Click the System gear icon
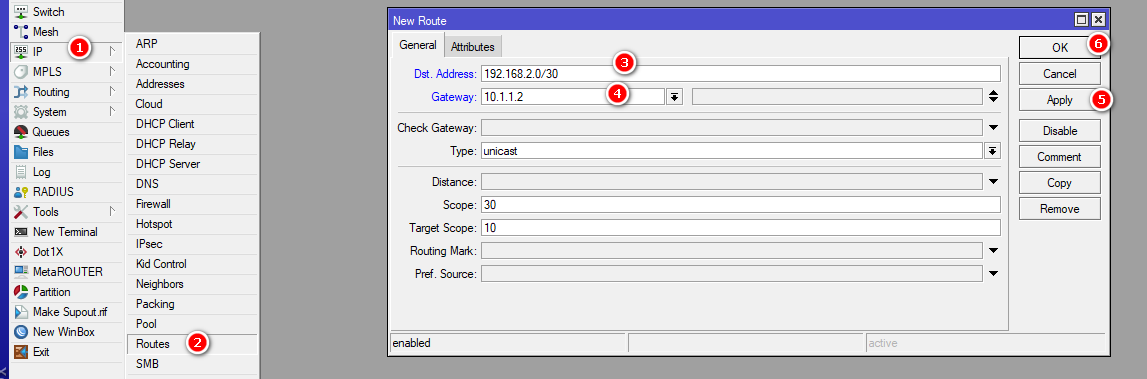The image size is (1147, 379). click(x=21, y=112)
